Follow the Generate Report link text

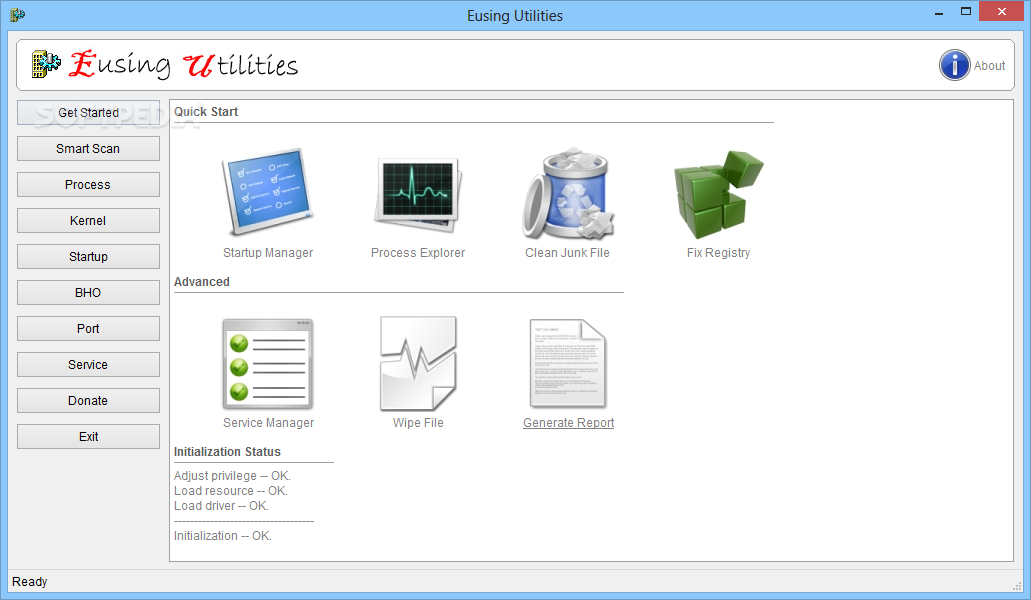pos(569,423)
